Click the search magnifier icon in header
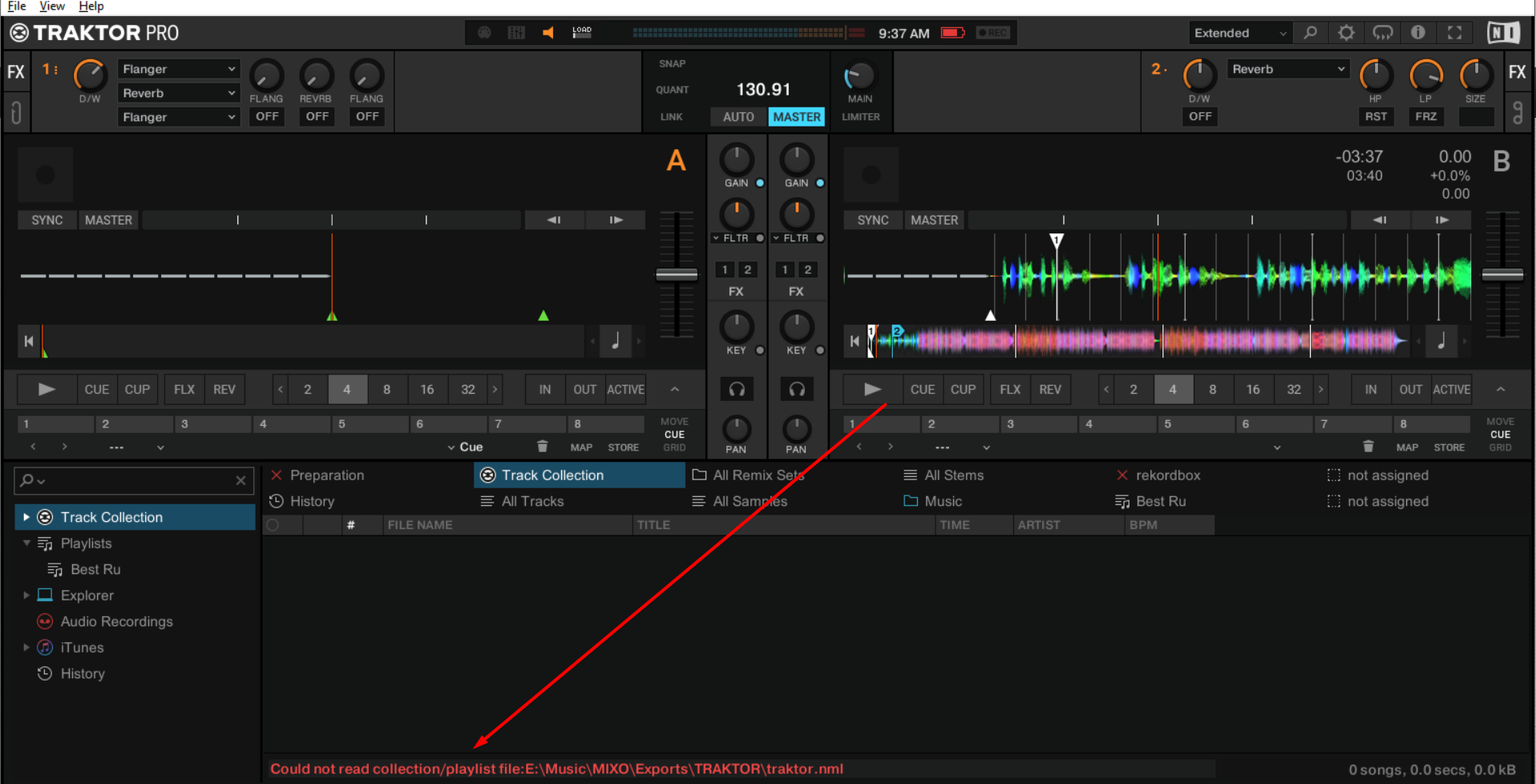This screenshot has height=784, width=1536. pyautogui.click(x=1310, y=33)
